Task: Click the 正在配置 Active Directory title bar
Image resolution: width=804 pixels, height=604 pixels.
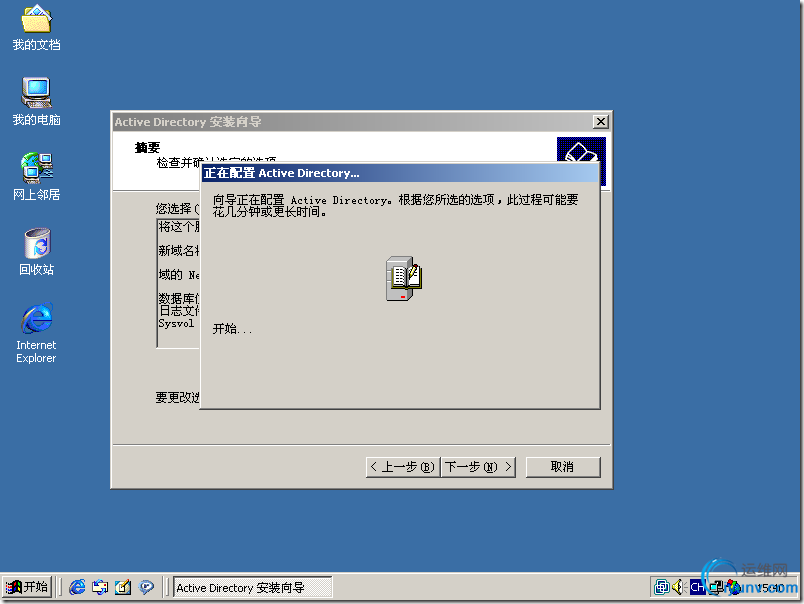Action: (400, 173)
